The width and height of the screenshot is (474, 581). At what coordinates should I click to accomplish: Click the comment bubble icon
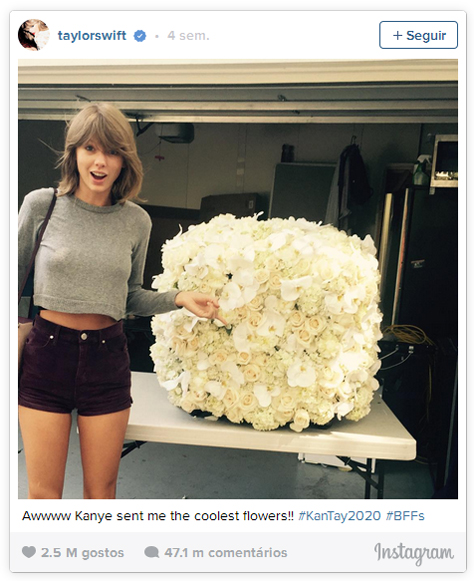[x=152, y=552]
